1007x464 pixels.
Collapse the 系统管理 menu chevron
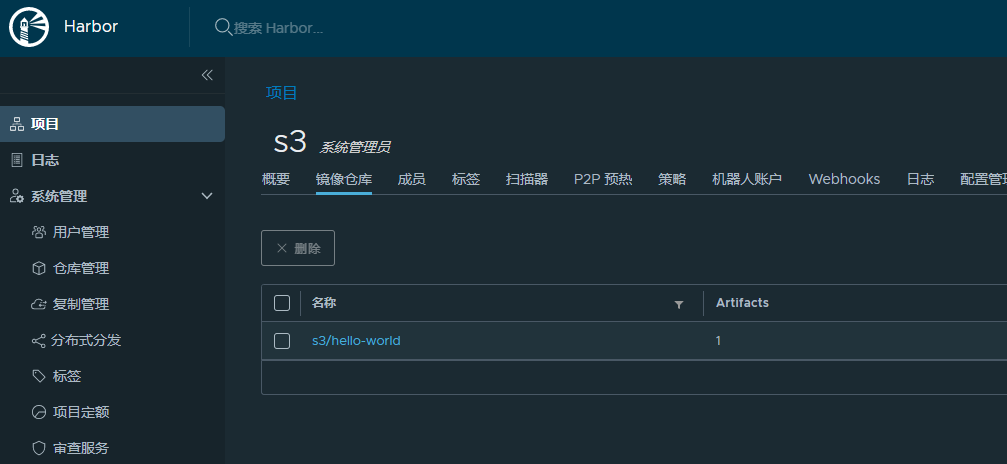(x=207, y=196)
